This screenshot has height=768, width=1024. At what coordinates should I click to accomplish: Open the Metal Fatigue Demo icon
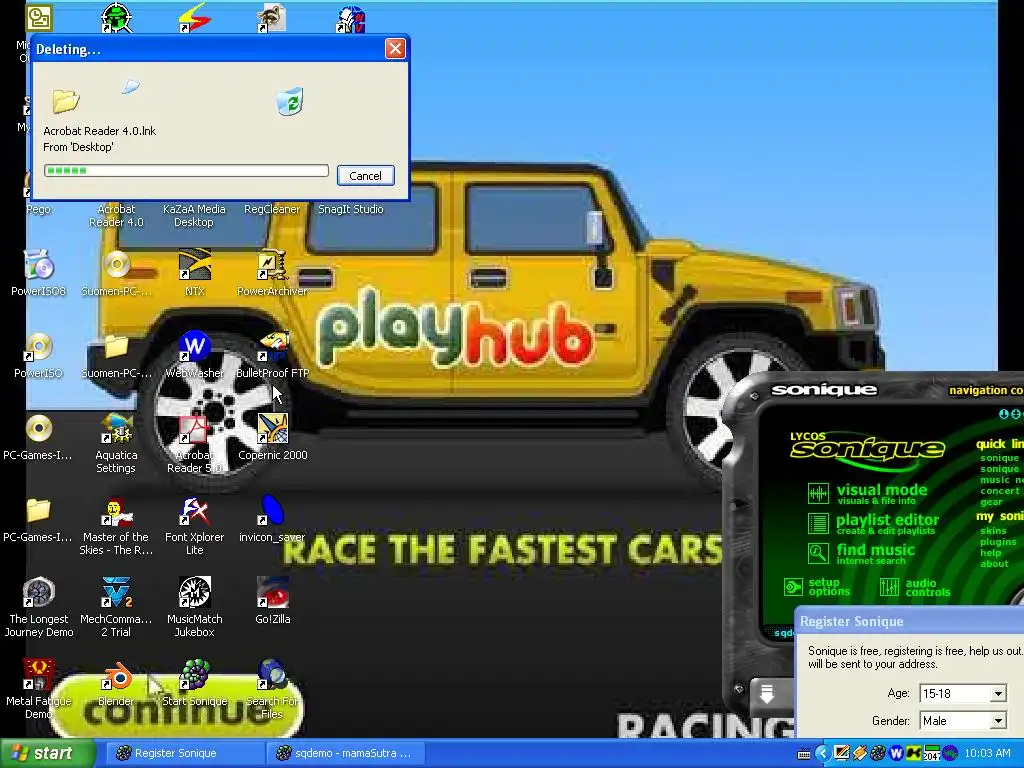(39, 689)
